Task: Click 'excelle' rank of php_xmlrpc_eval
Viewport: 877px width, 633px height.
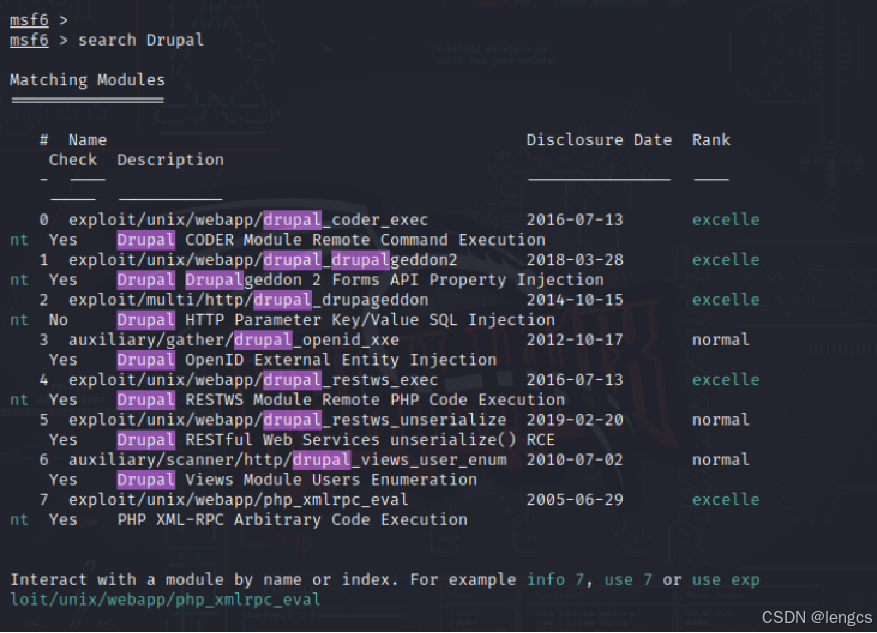Action: pyautogui.click(x=725, y=500)
